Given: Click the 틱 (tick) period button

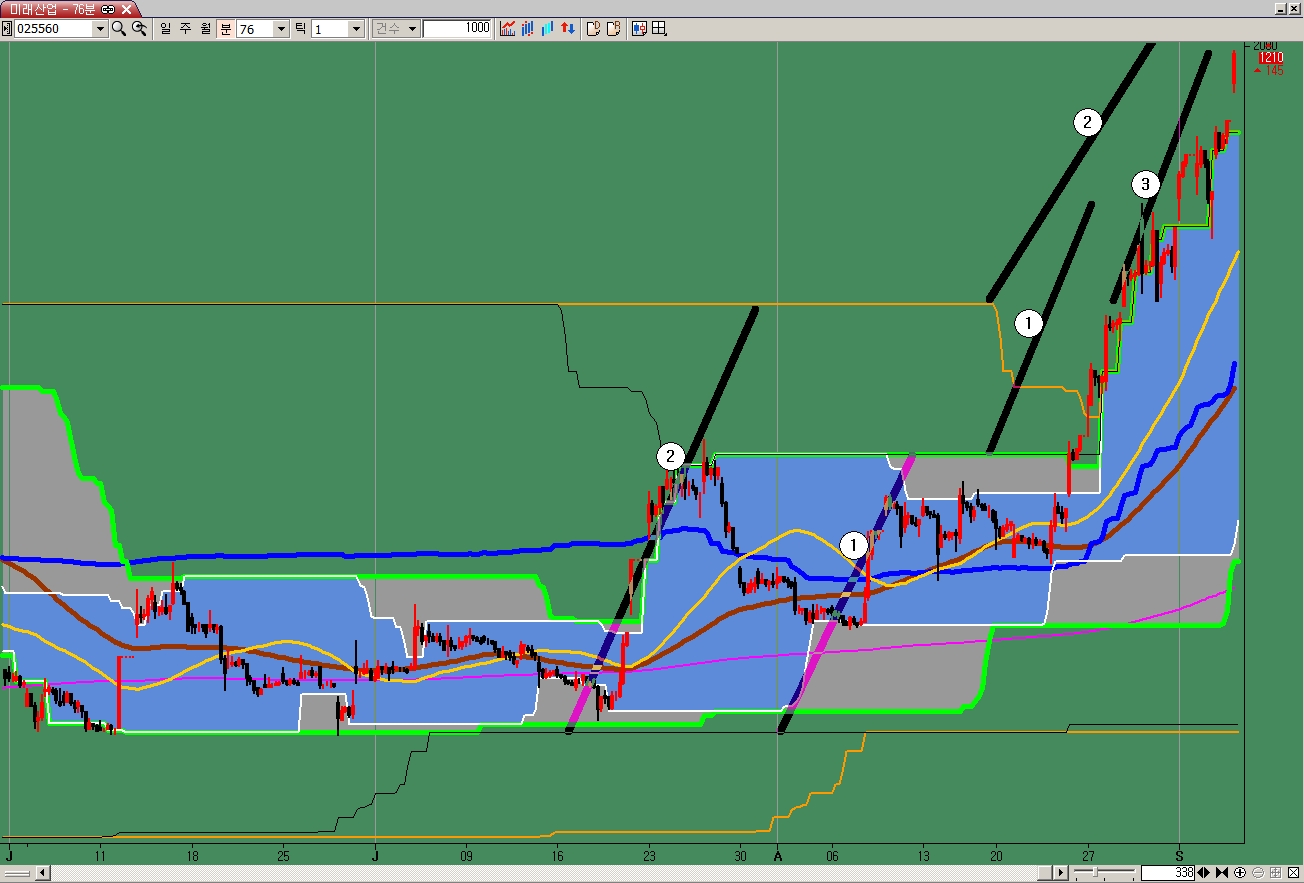Looking at the screenshot, I should [x=300, y=29].
